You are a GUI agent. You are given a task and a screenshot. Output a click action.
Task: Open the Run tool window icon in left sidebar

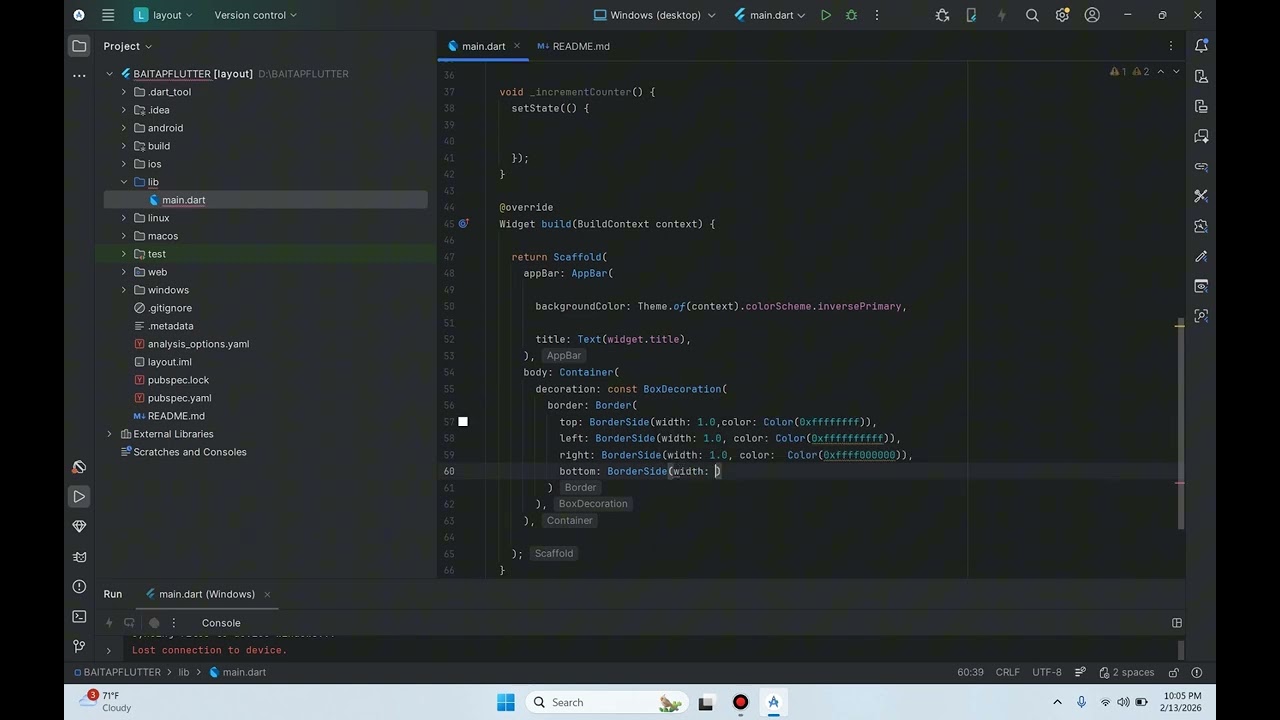[79, 497]
